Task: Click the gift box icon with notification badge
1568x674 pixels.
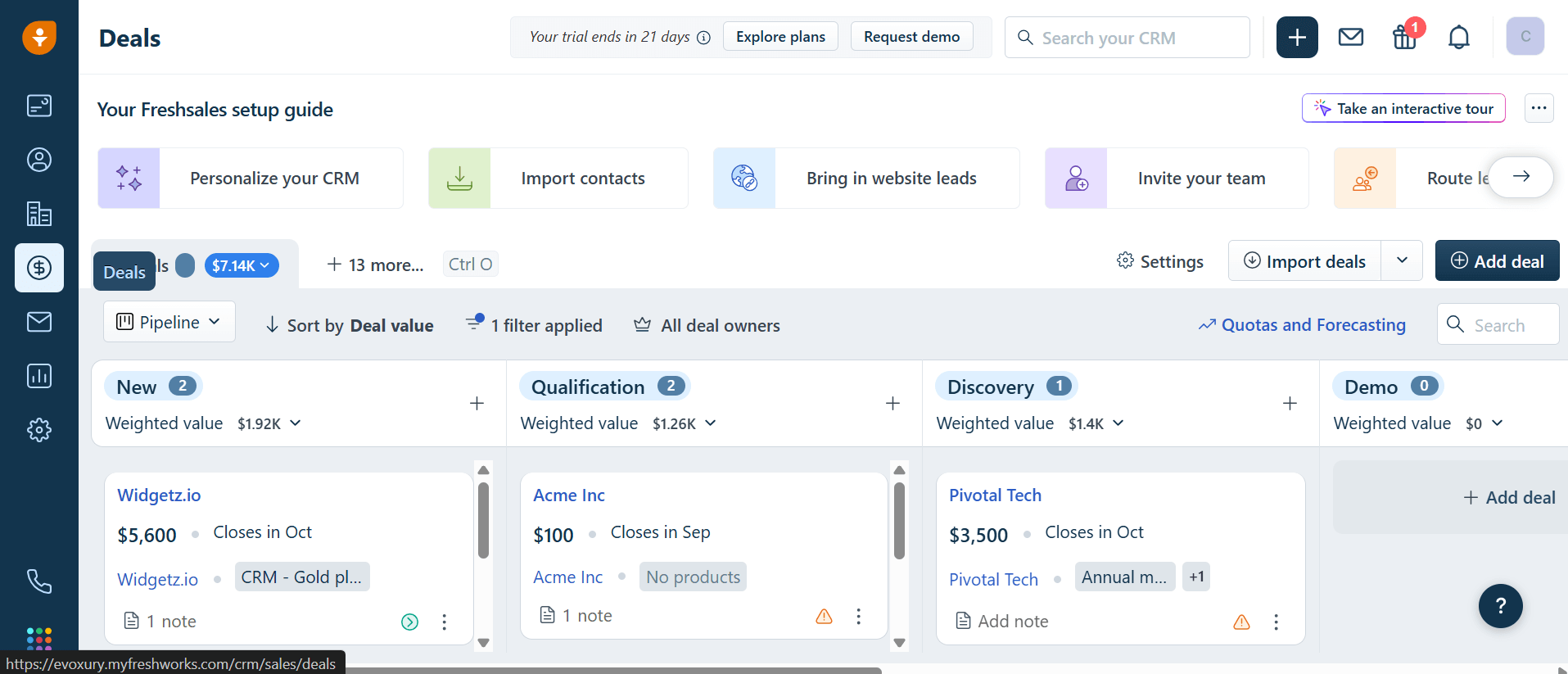Action: tap(1404, 37)
